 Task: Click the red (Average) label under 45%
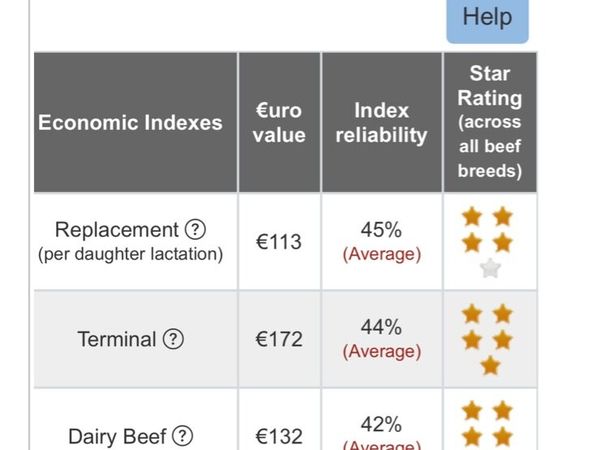pos(381,254)
